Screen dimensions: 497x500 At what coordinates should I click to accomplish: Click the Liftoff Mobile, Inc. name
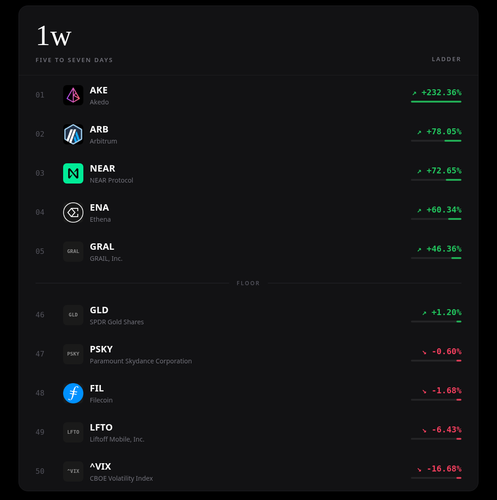pos(117,439)
